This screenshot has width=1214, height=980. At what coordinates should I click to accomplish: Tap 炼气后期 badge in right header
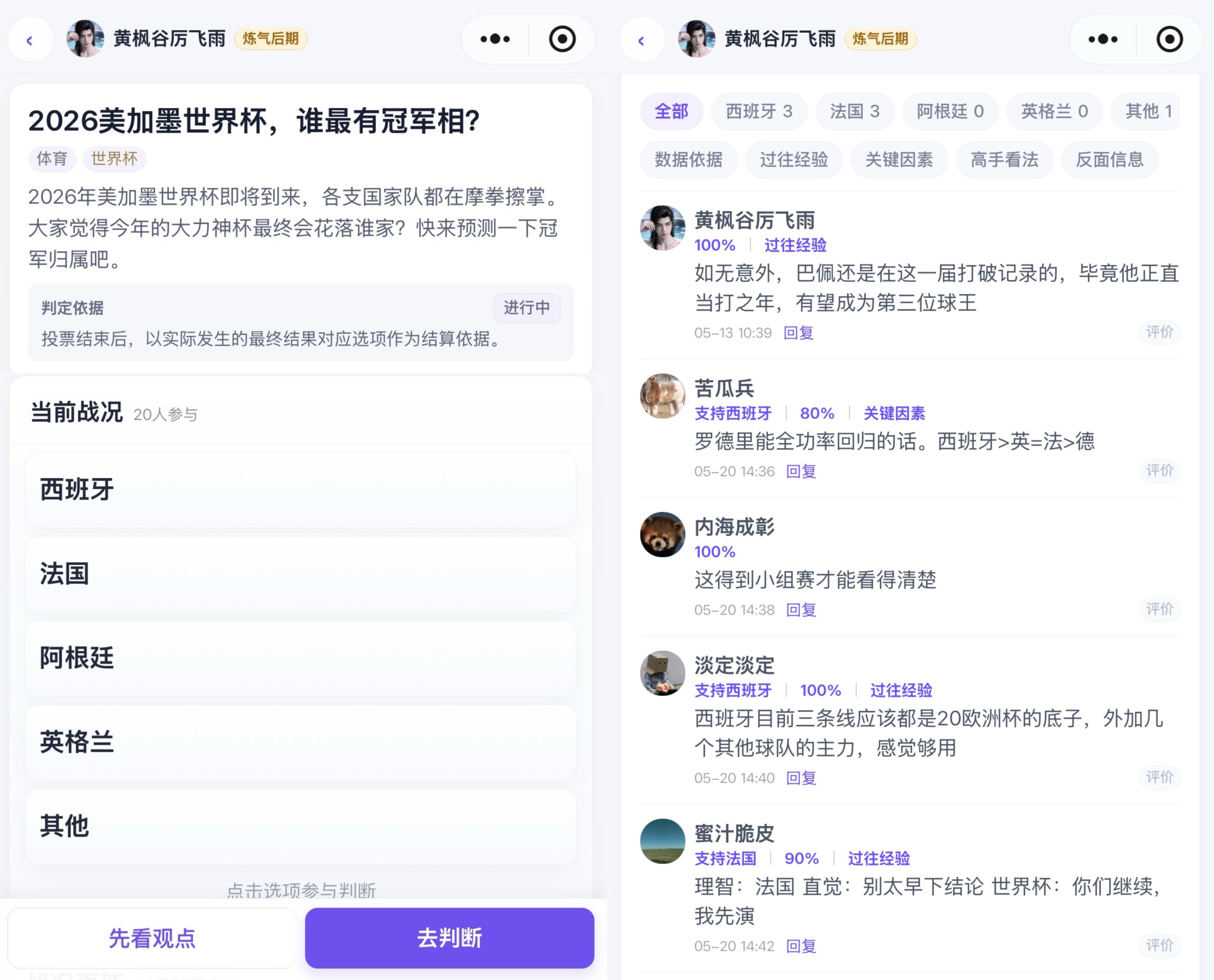pos(881,39)
